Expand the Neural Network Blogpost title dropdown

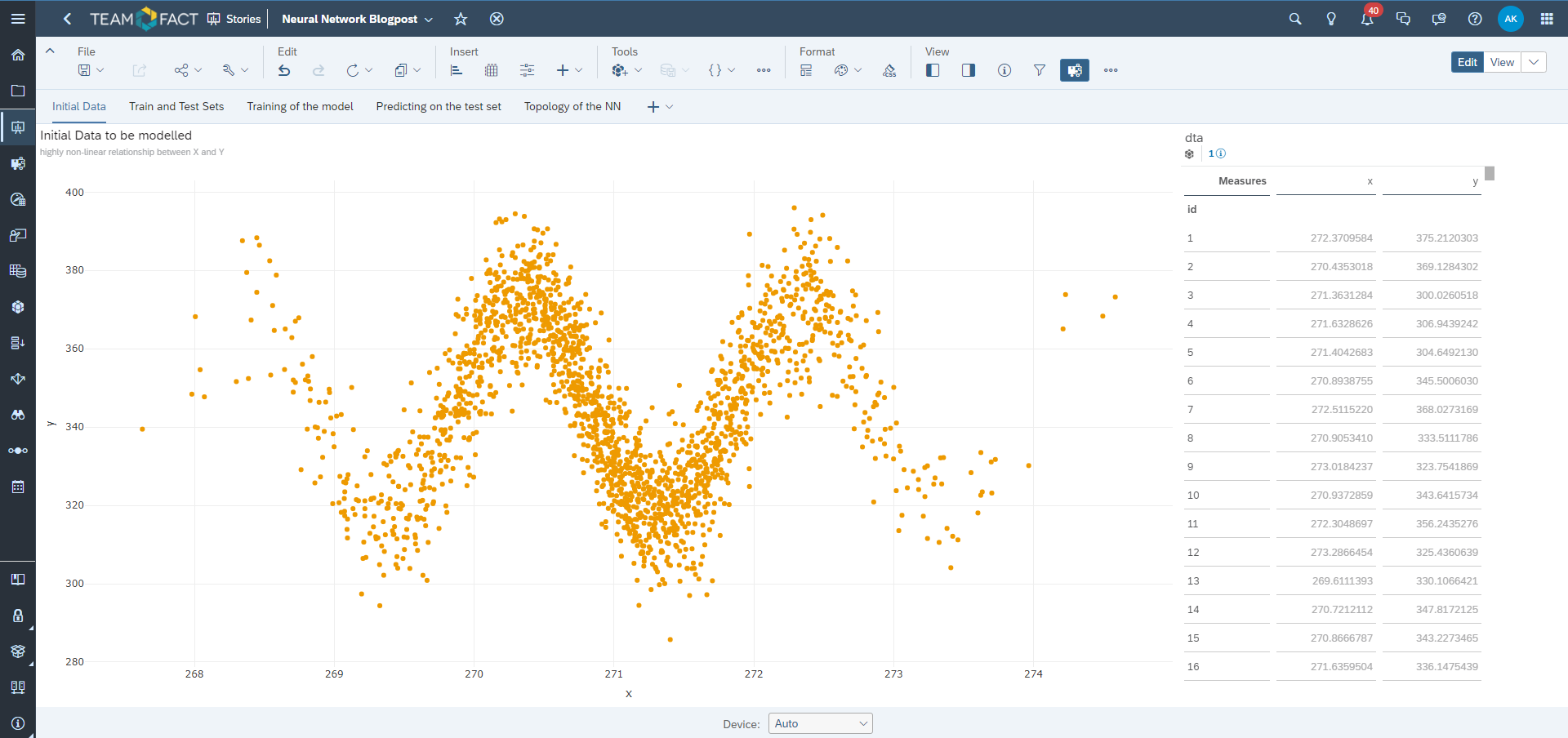tap(429, 20)
